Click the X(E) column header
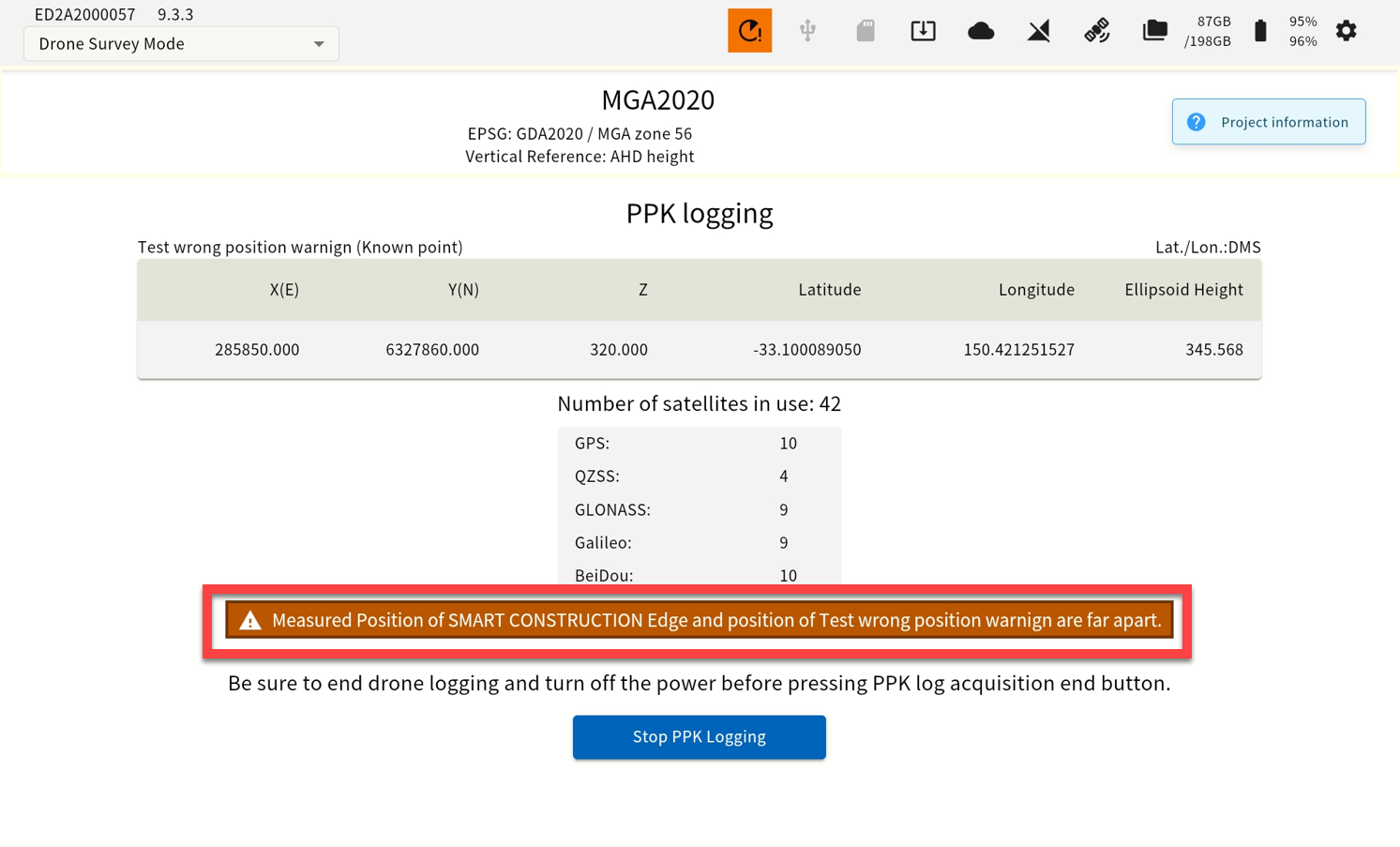 click(284, 290)
